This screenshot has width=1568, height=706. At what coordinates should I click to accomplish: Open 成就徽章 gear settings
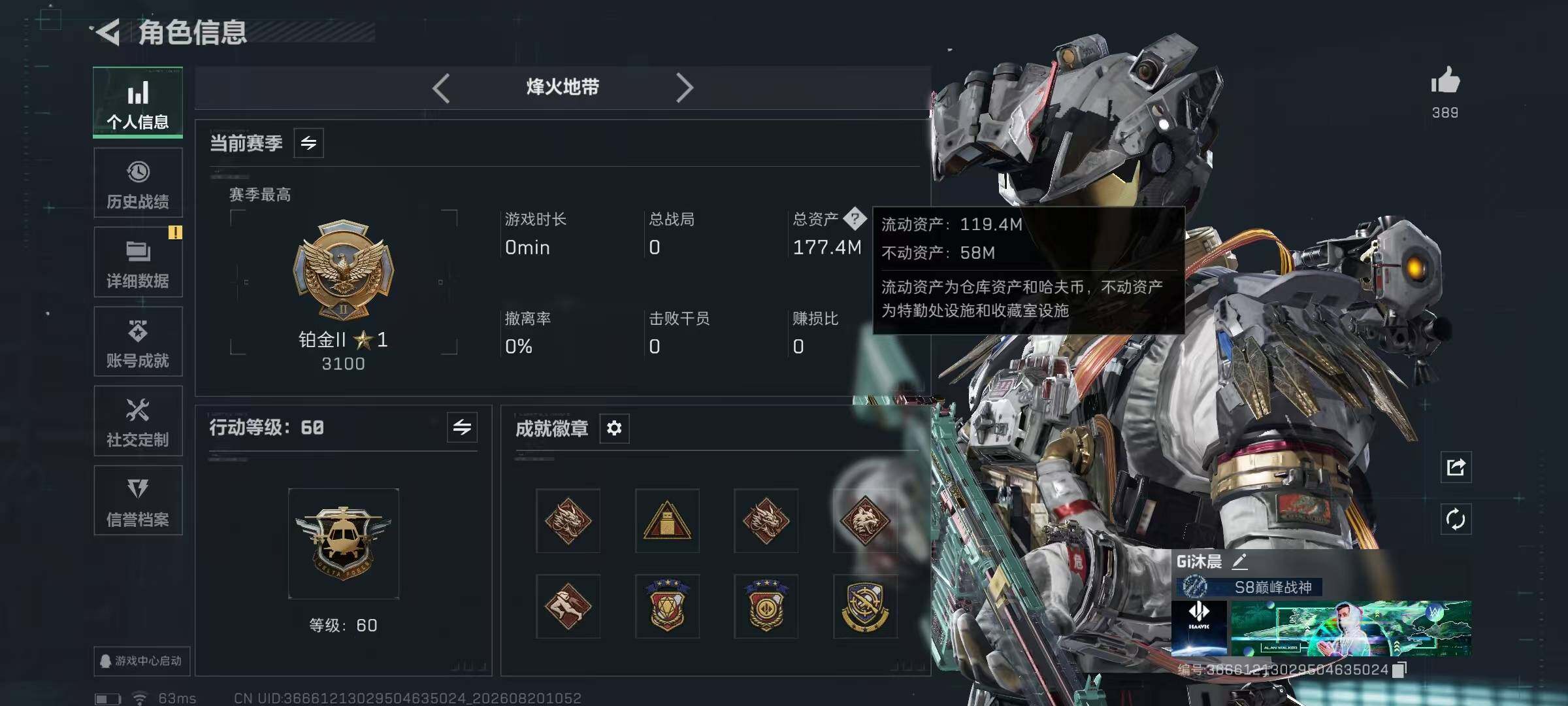(614, 428)
